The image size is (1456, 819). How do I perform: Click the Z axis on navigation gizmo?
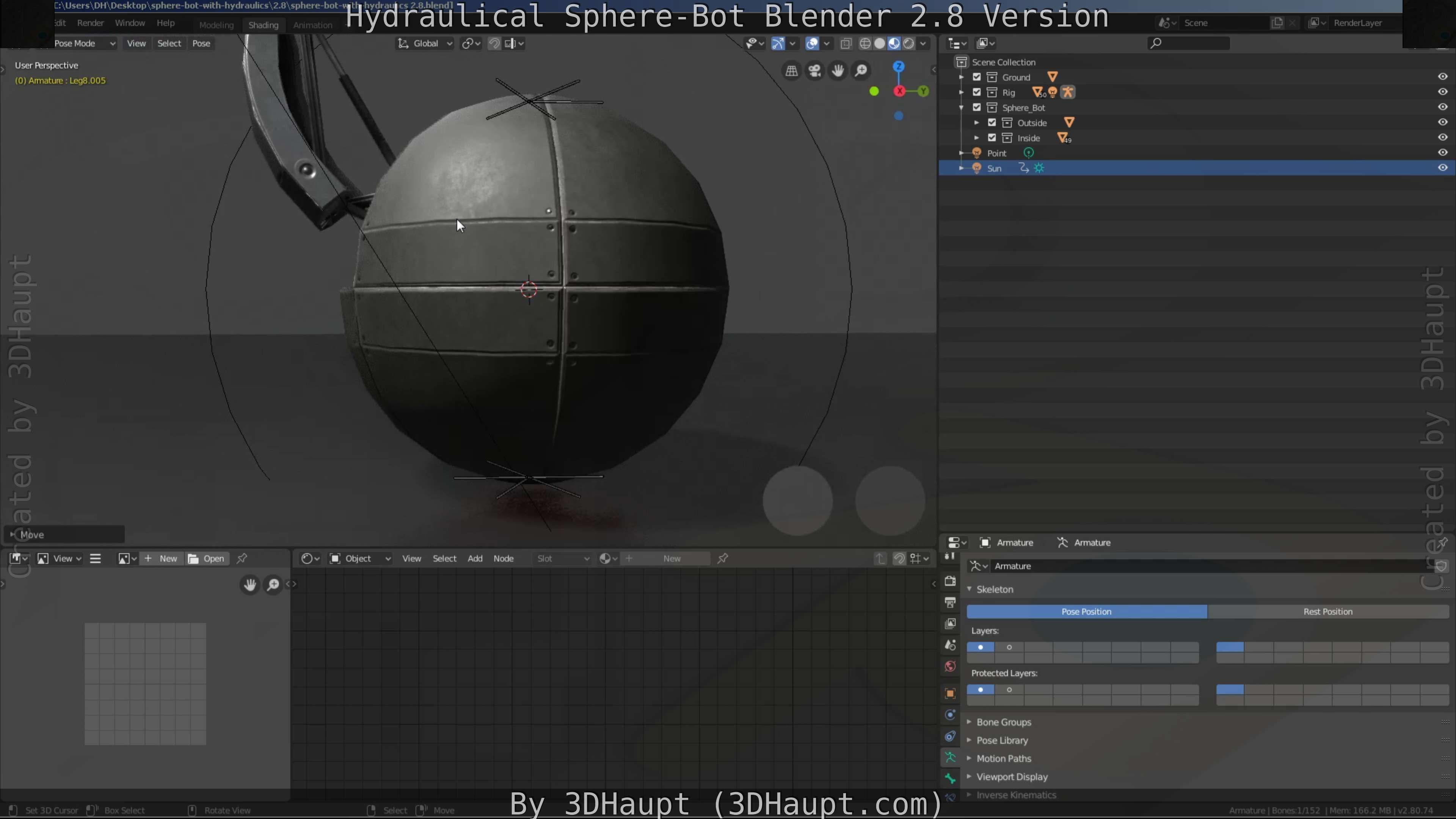pyautogui.click(x=899, y=67)
